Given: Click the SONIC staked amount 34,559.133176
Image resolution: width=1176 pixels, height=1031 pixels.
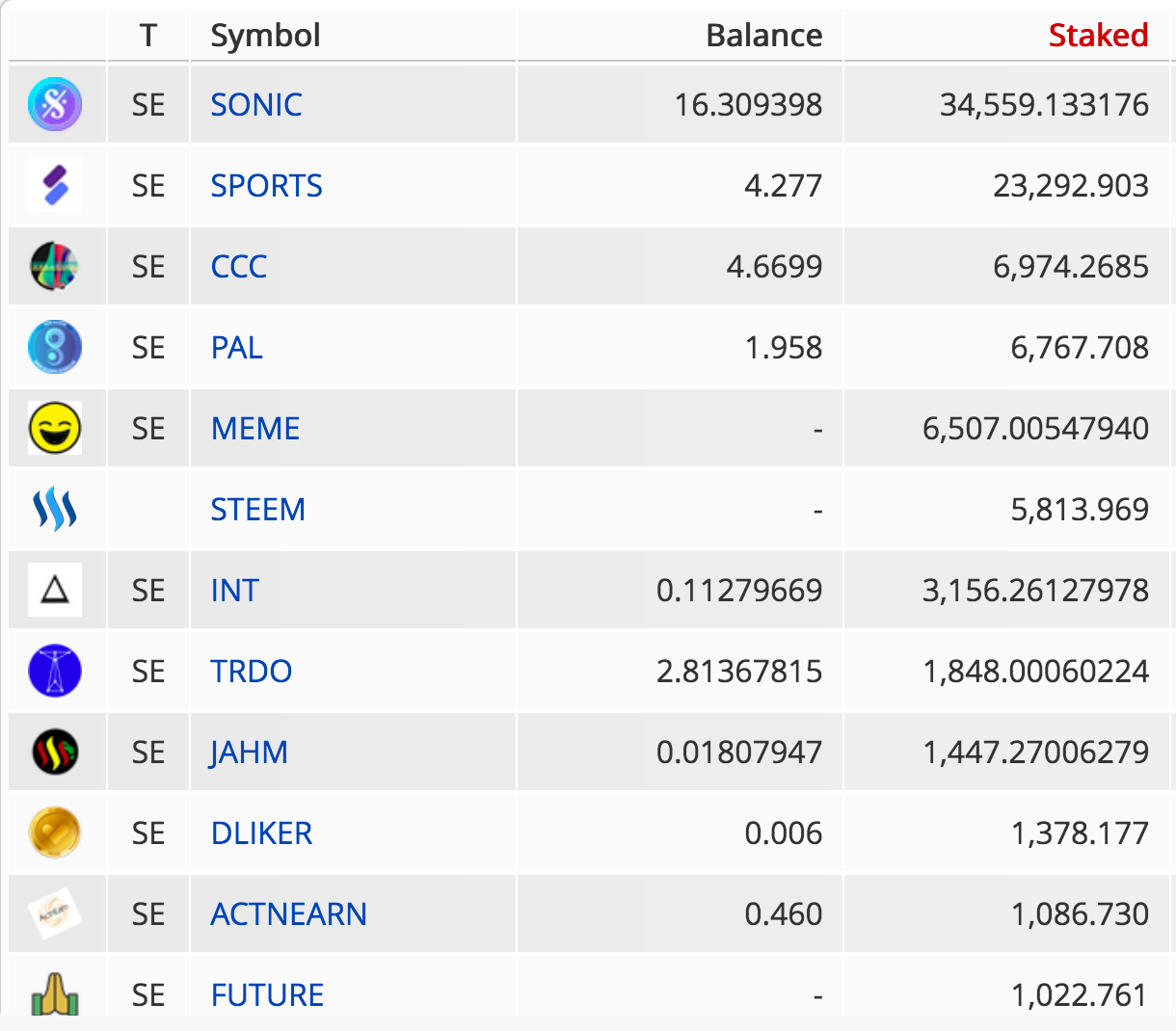Looking at the screenshot, I should coord(1044,104).
